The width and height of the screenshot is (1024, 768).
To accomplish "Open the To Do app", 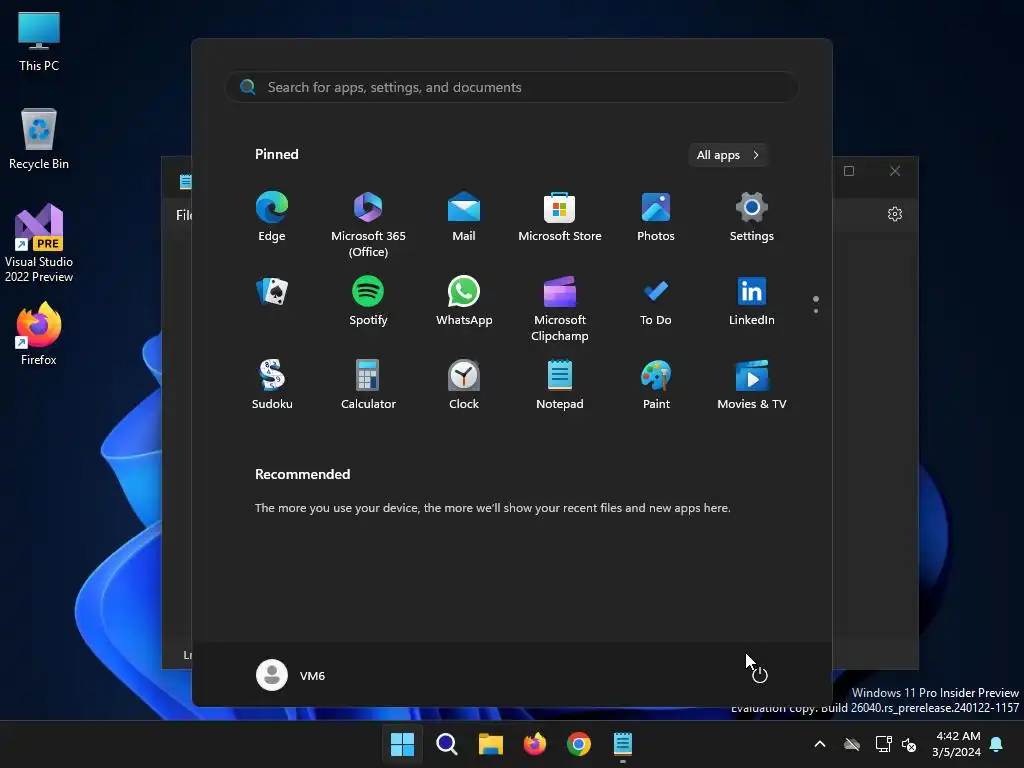I will pyautogui.click(x=656, y=301).
